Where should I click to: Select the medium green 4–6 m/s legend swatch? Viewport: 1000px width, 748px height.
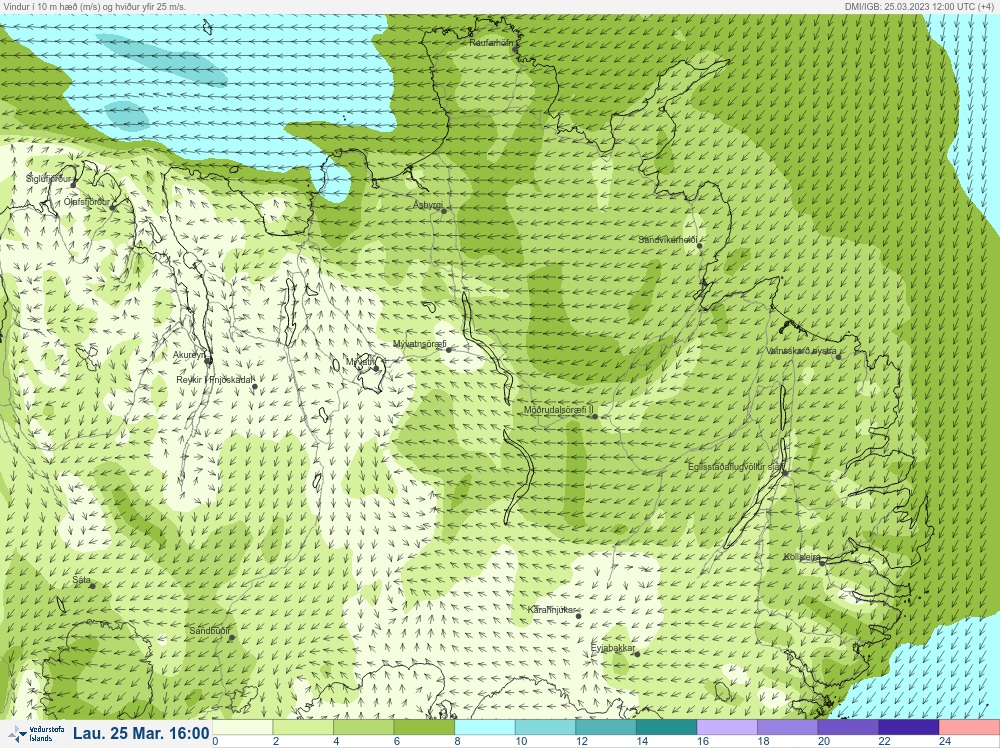[364, 727]
